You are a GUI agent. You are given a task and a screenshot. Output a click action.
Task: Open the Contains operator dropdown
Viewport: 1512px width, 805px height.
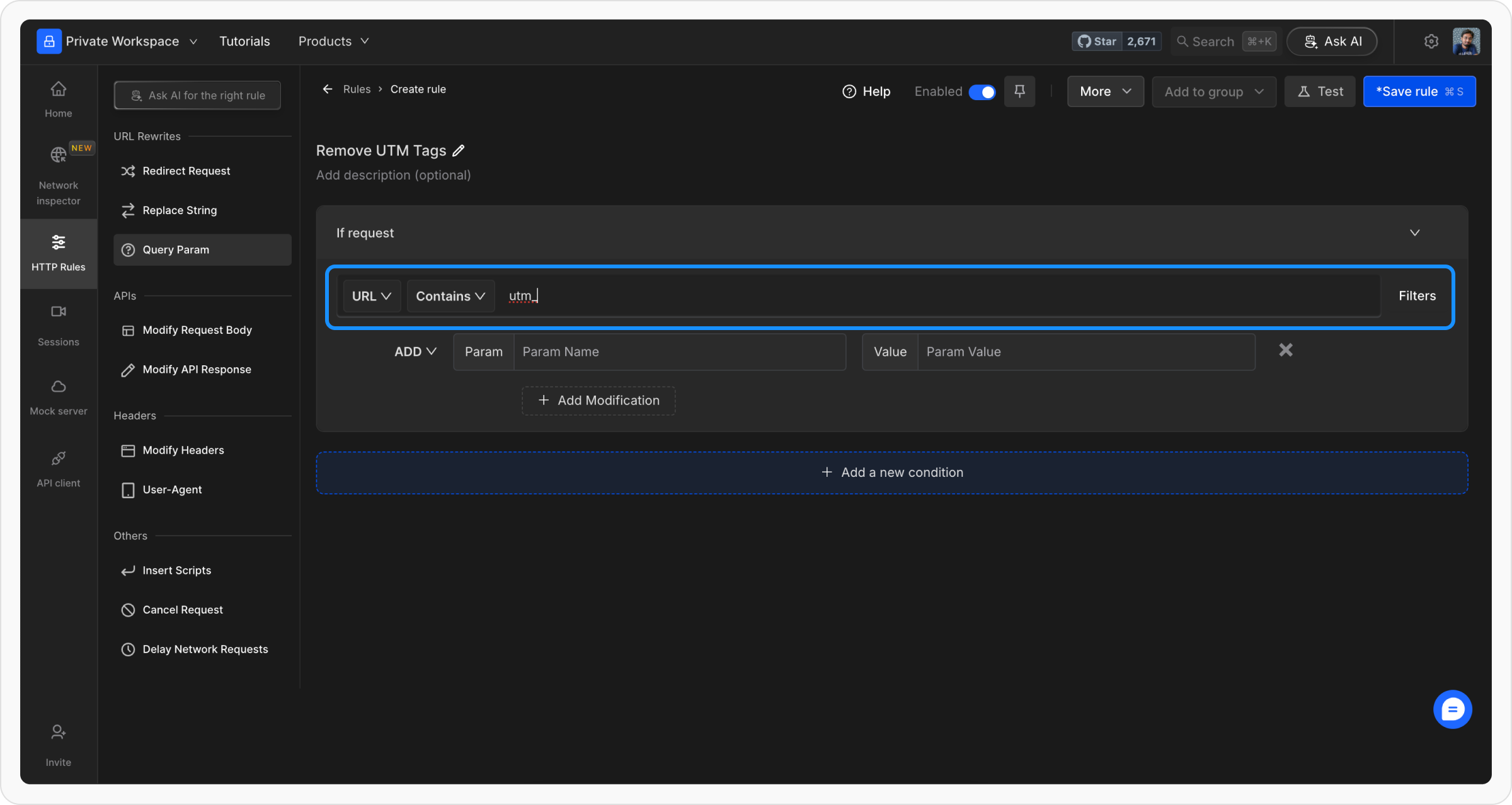click(450, 296)
